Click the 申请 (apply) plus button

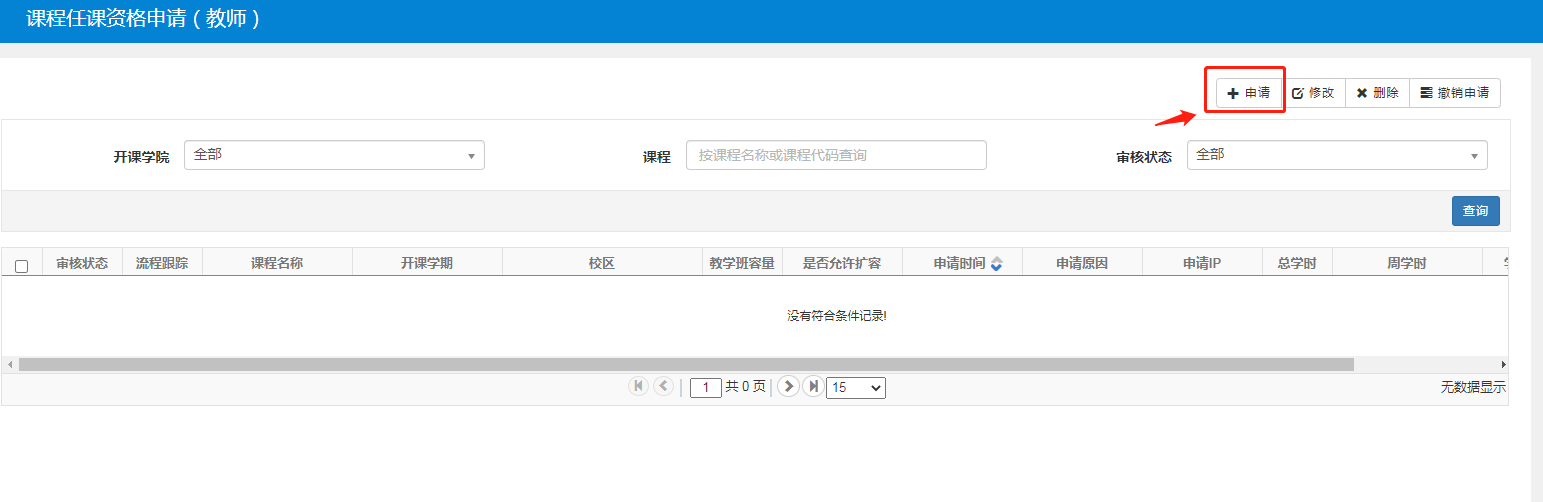click(x=1249, y=93)
